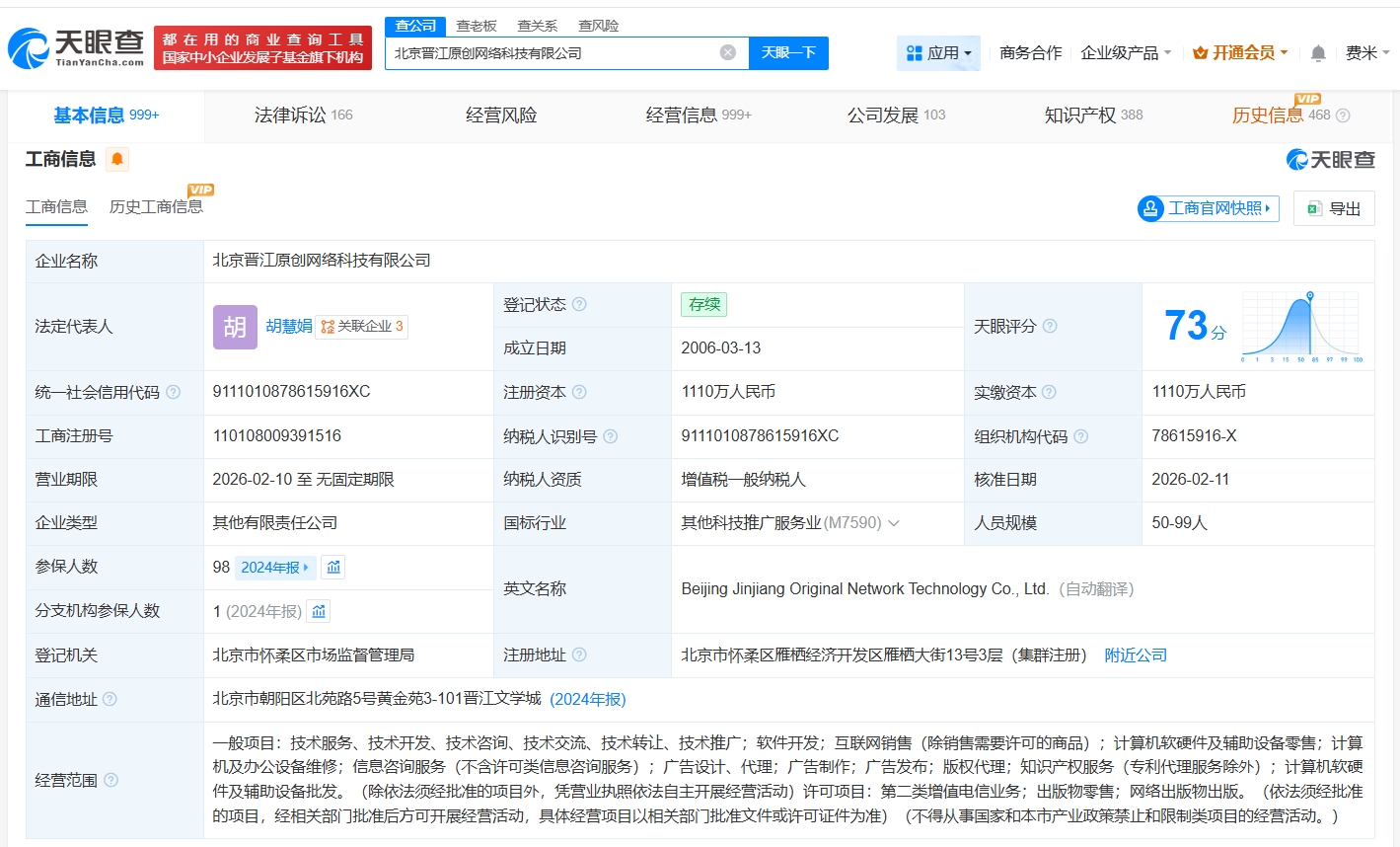The width and height of the screenshot is (1400, 847).
Task: Click the company name search input field
Action: pos(553,53)
